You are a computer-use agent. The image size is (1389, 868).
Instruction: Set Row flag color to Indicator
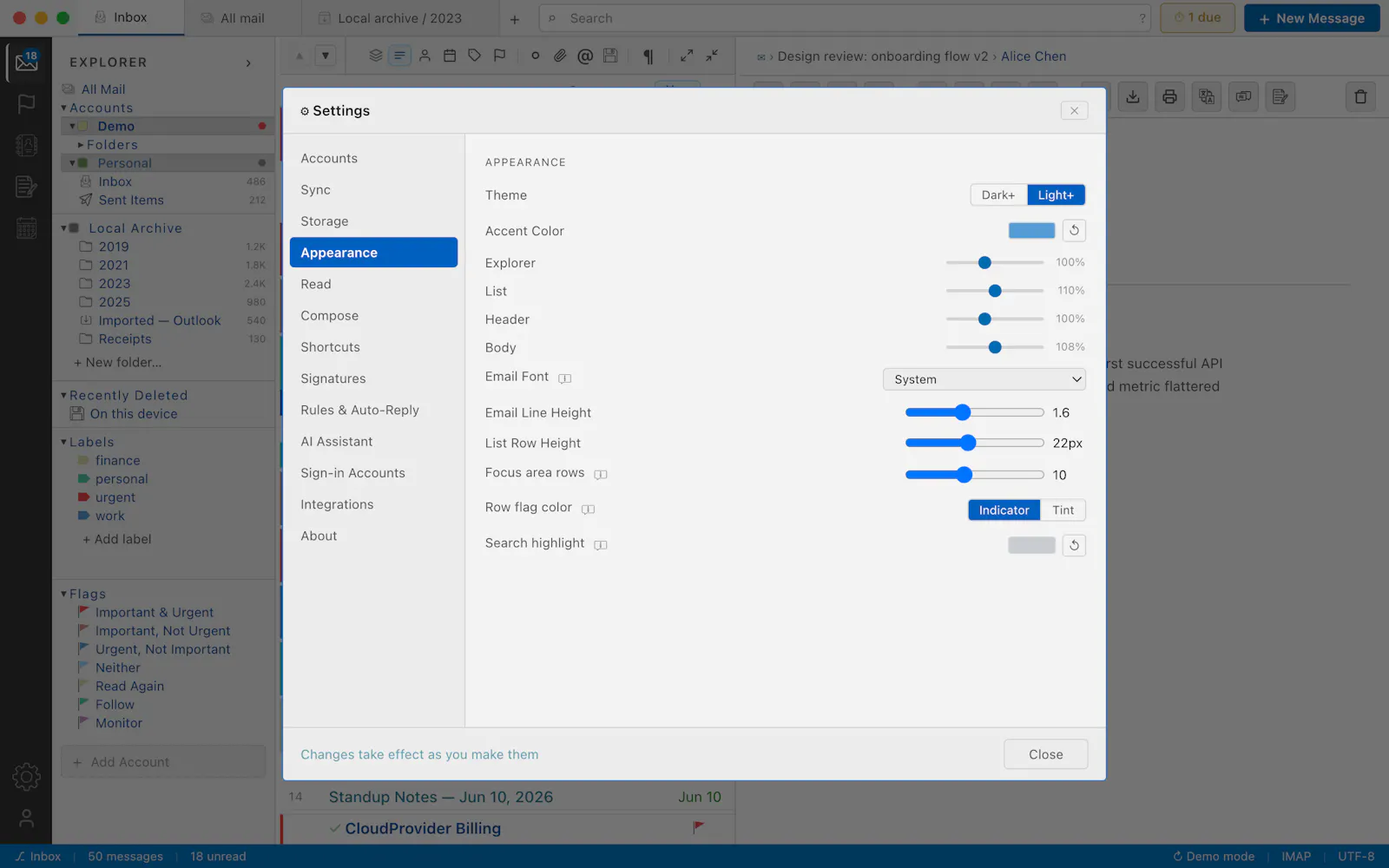(x=1004, y=510)
